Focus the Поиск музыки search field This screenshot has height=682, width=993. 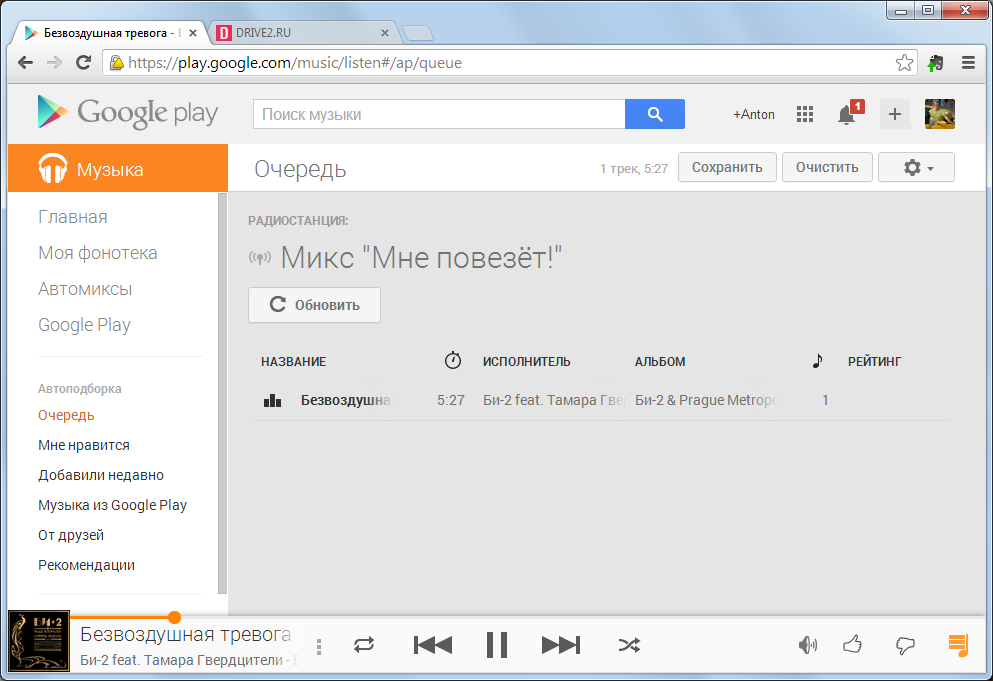pyautogui.click(x=439, y=114)
